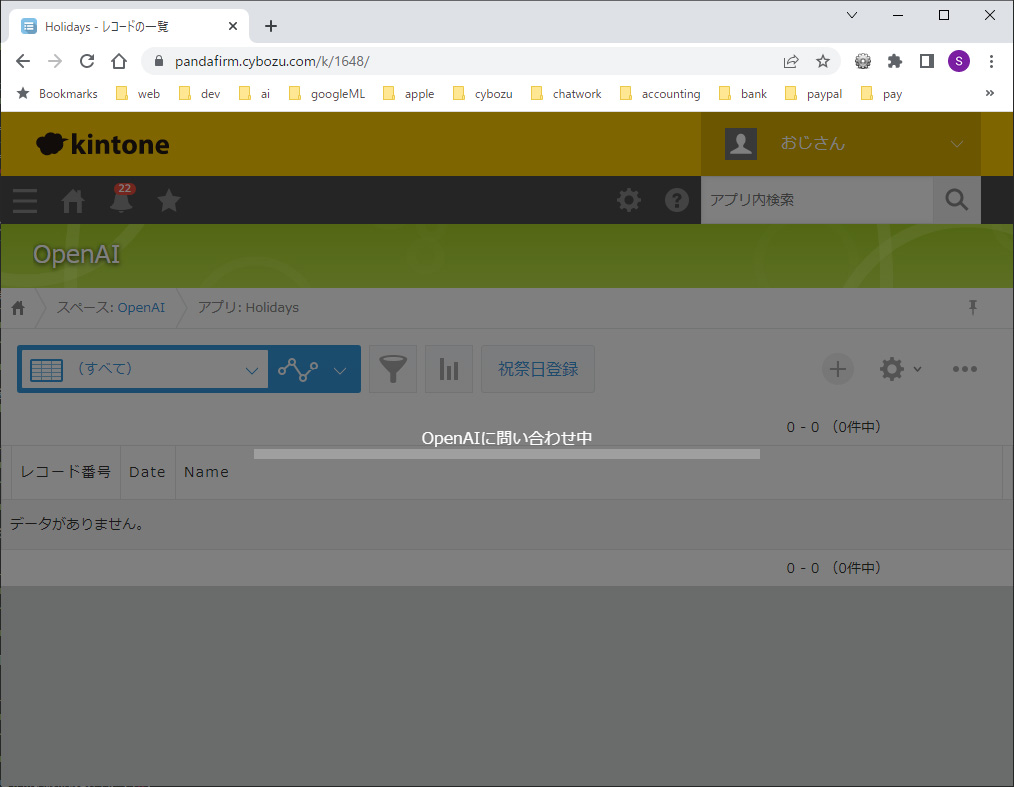The width and height of the screenshot is (1014, 787).
Task: Open the pay bookmark folder
Action: 882,94
